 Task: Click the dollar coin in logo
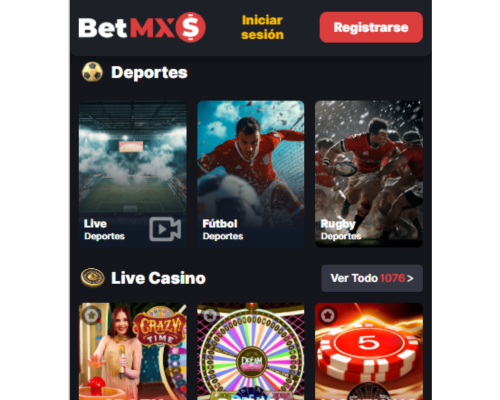click(191, 27)
